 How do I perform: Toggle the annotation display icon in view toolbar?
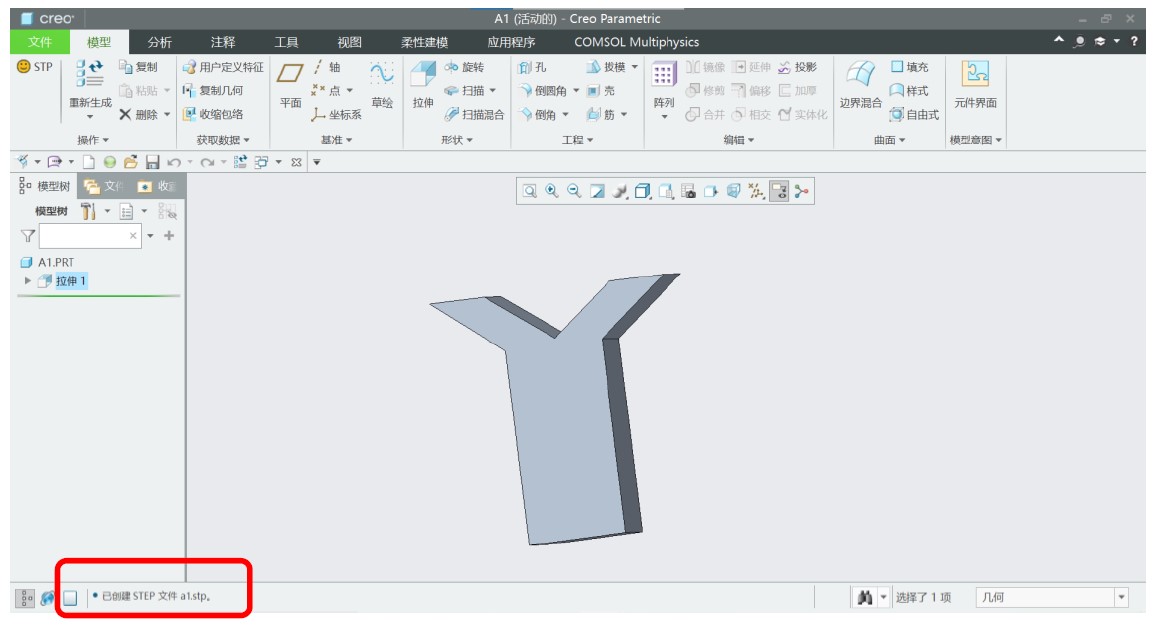(779, 192)
